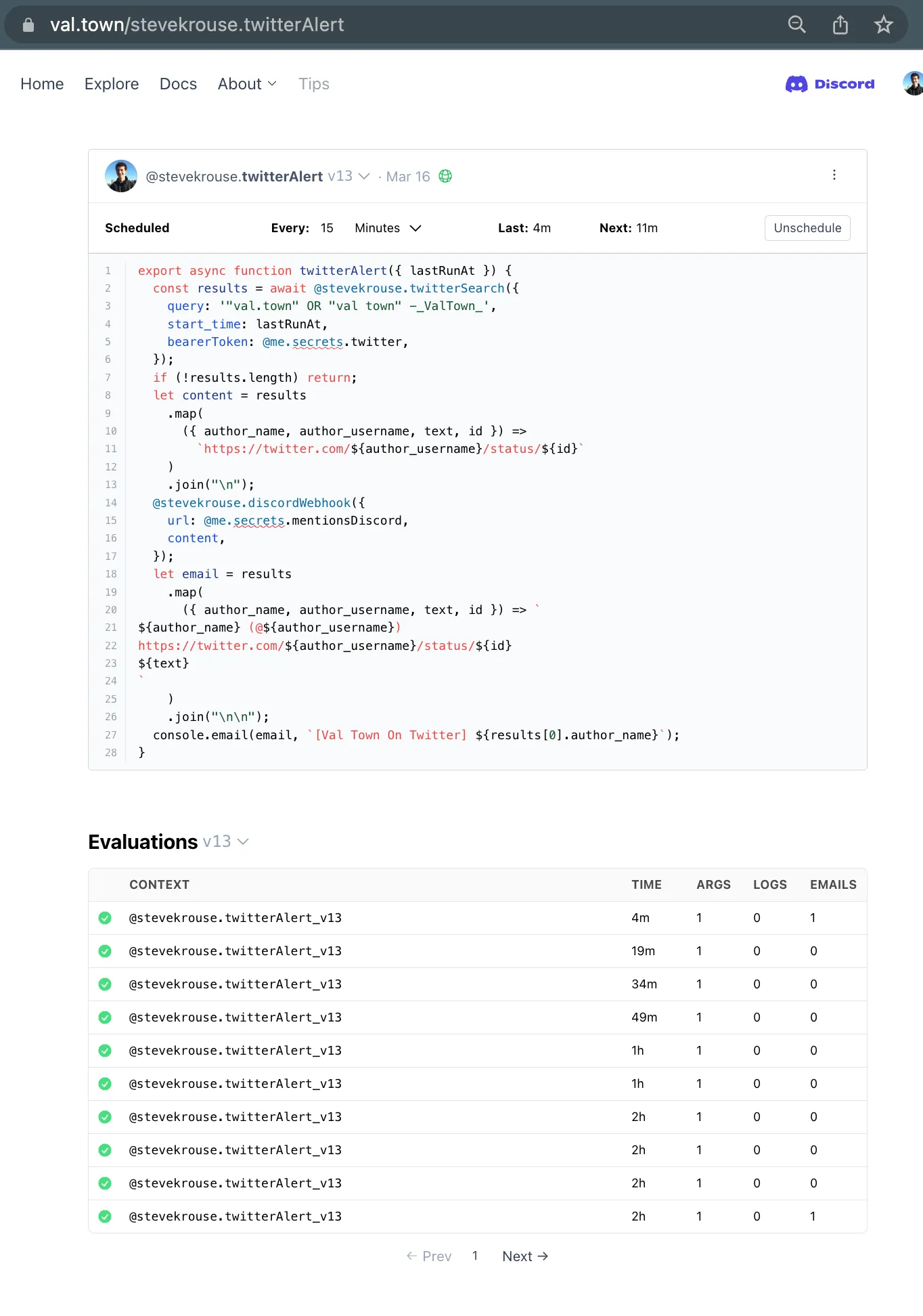923x1316 pixels.
Task: Open the three-dot val options menu
Action: [834, 175]
